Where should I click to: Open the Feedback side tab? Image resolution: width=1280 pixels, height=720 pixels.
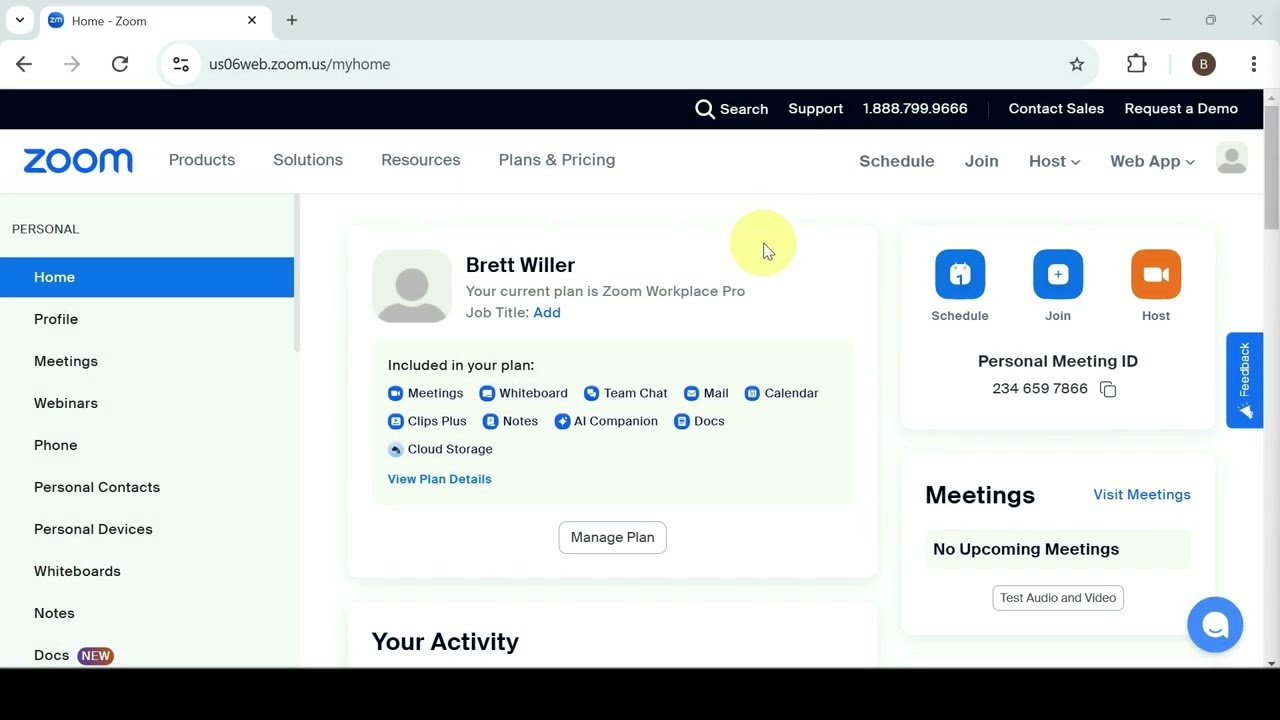coord(1245,380)
